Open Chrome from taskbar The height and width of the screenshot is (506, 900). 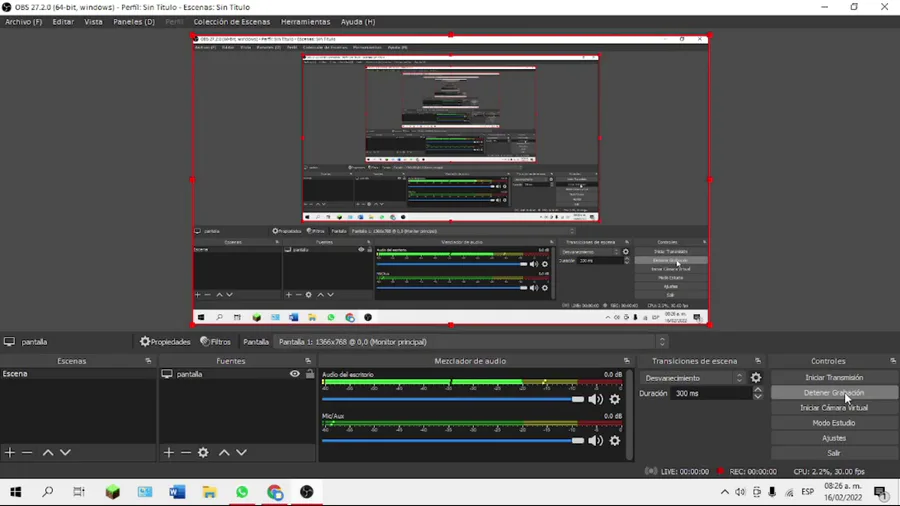[274, 492]
